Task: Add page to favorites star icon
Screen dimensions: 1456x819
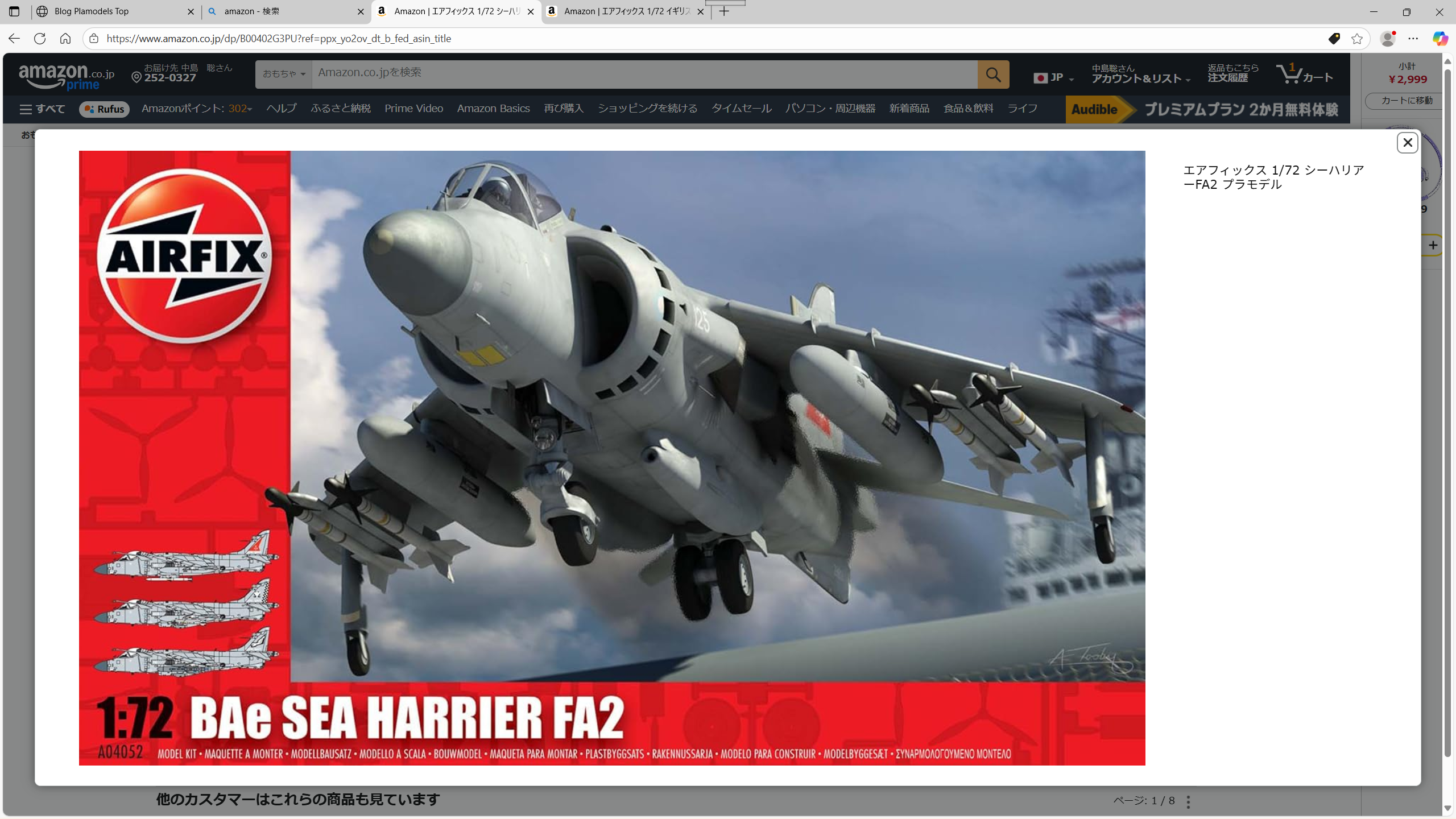Action: coord(1357,39)
